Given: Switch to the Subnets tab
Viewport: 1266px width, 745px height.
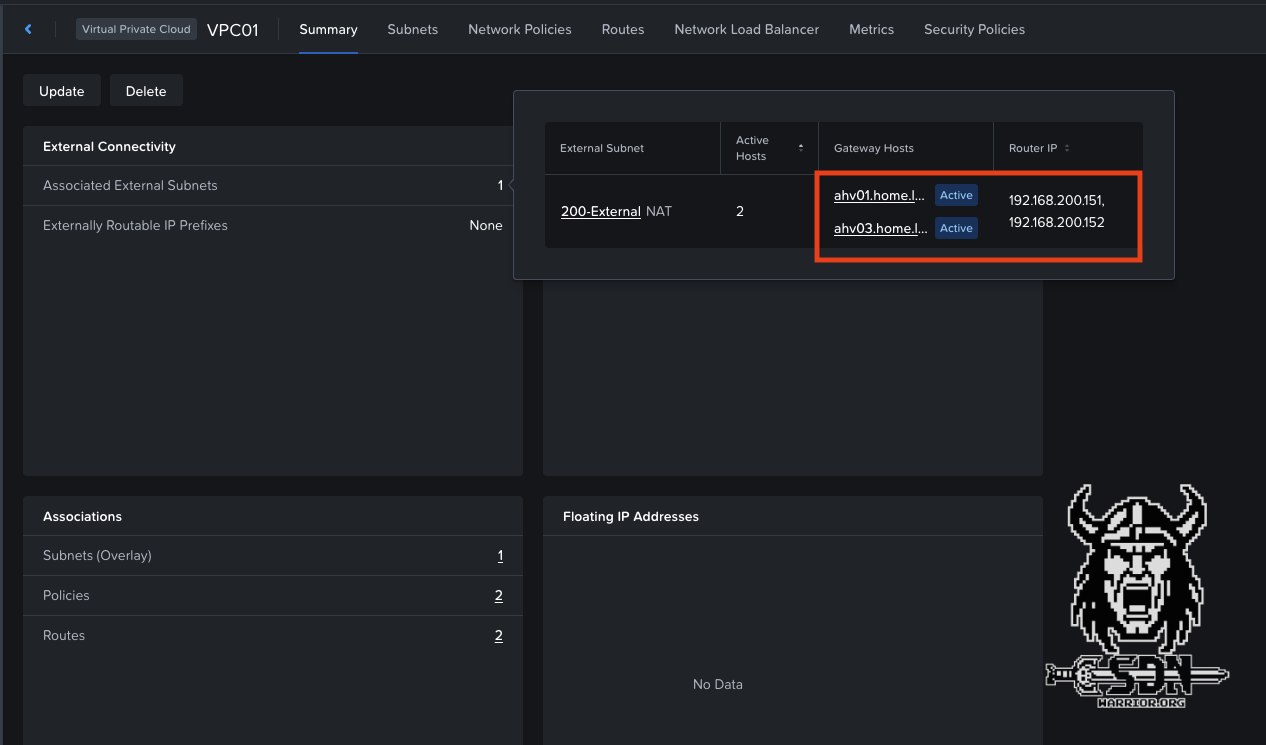Looking at the screenshot, I should [x=412, y=29].
